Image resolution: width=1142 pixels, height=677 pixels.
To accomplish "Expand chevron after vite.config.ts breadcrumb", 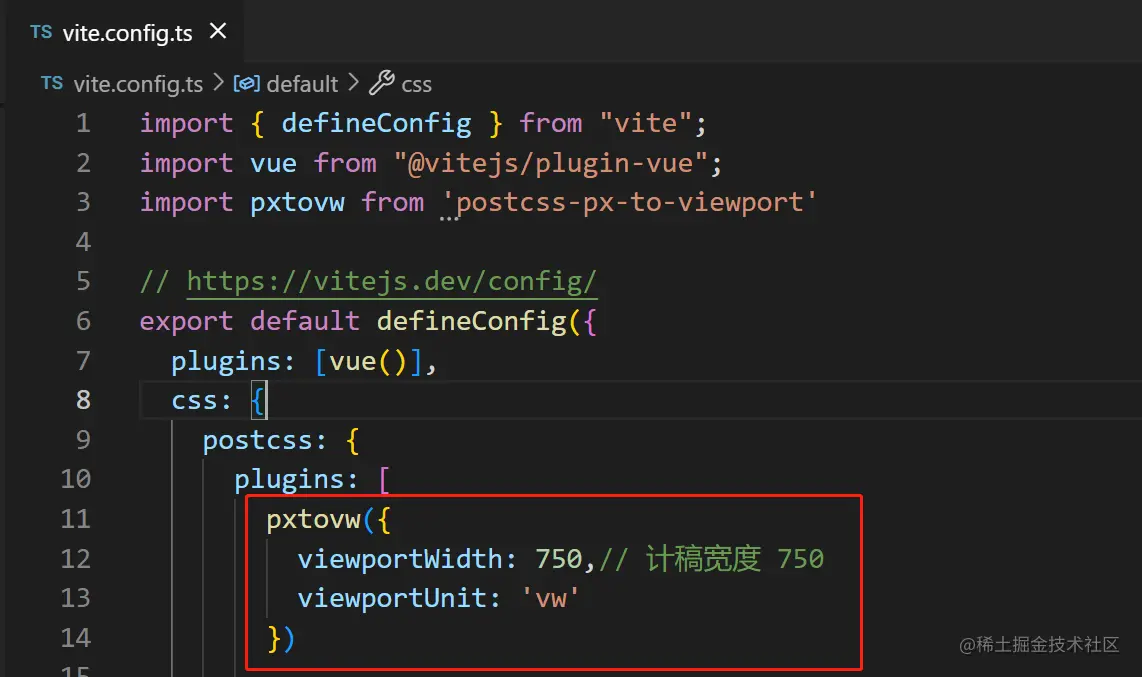I will [218, 83].
